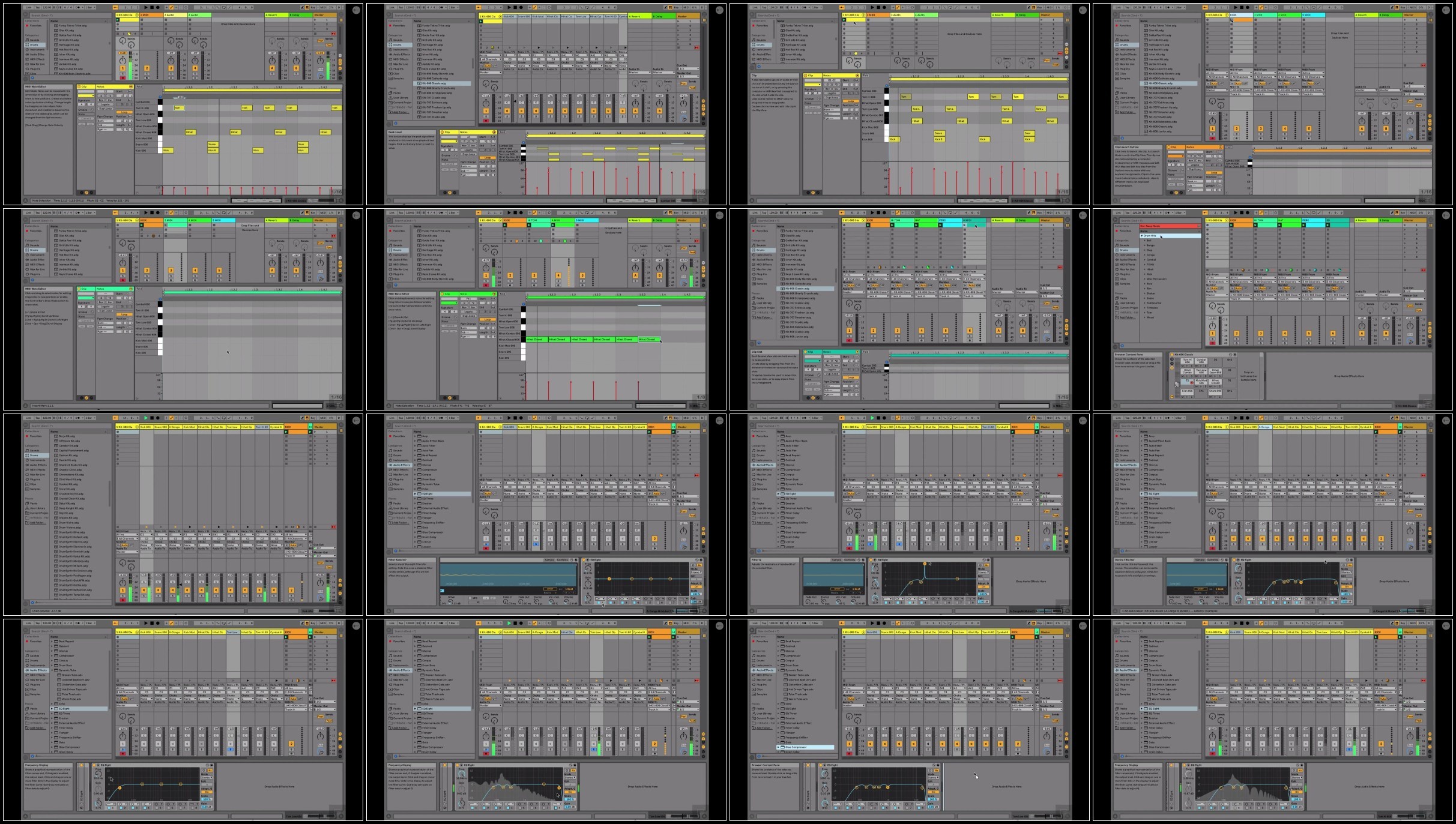Click the hot-swap icon on the Kit-606 Classic device title
The height and width of the screenshot is (824, 1456).
click(1230, 355)
